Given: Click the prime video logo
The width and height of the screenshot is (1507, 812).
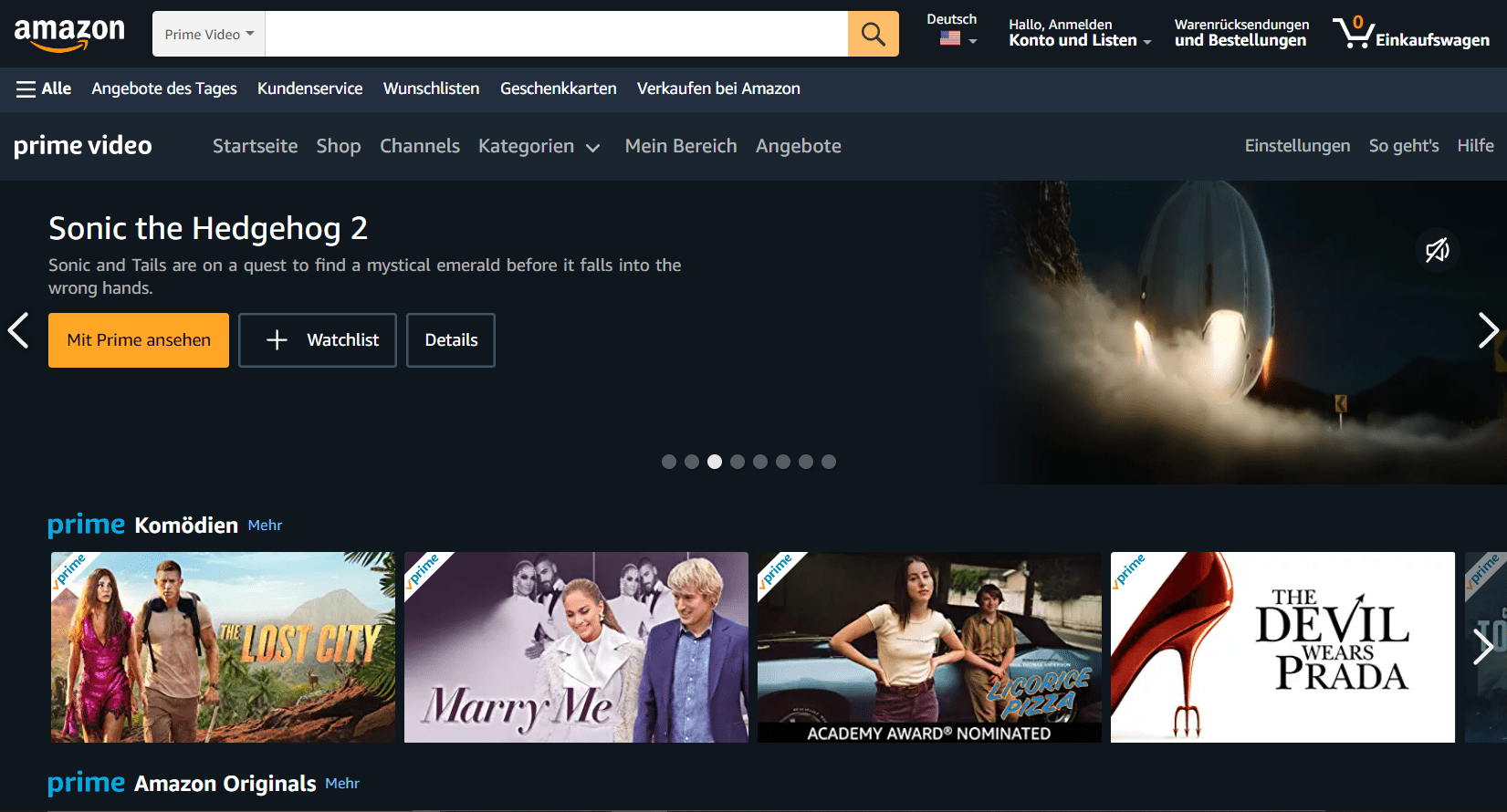Looking at the screenshot, I should (83, 146).
